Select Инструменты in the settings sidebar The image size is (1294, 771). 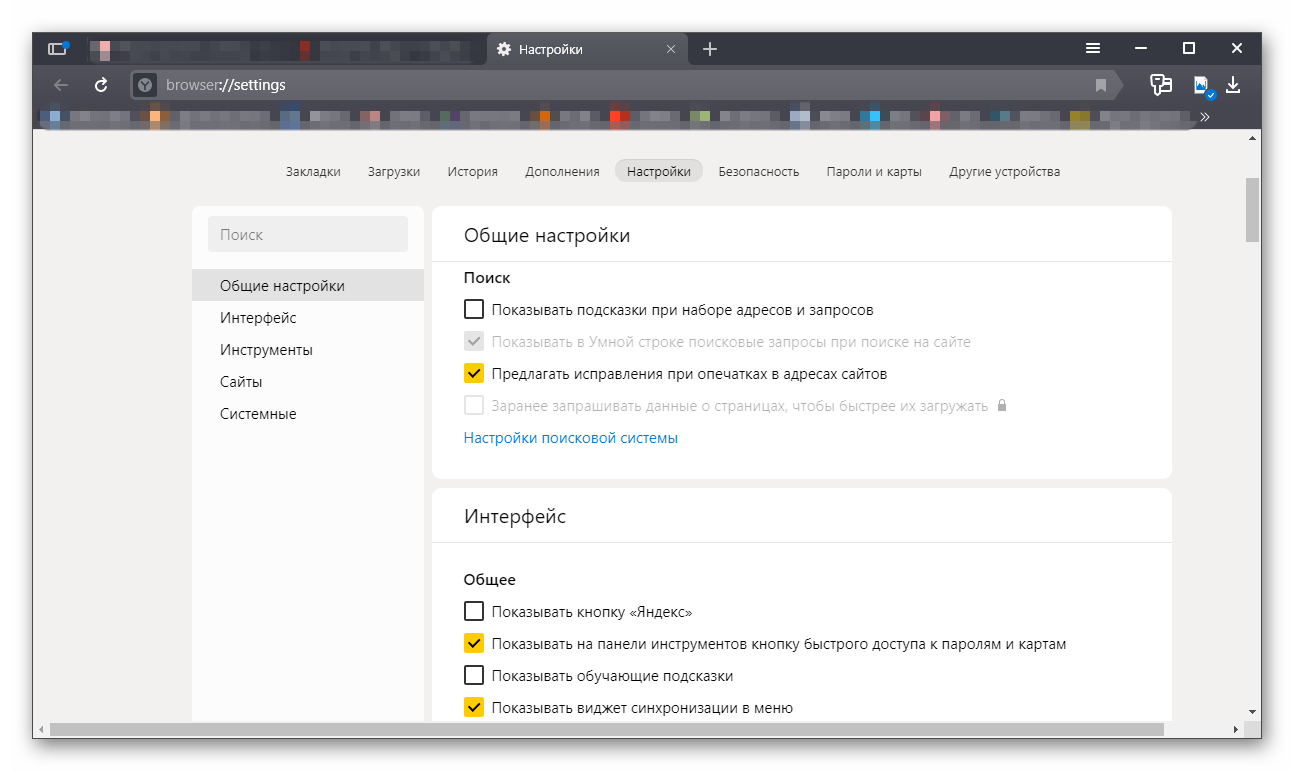[266, 350]
